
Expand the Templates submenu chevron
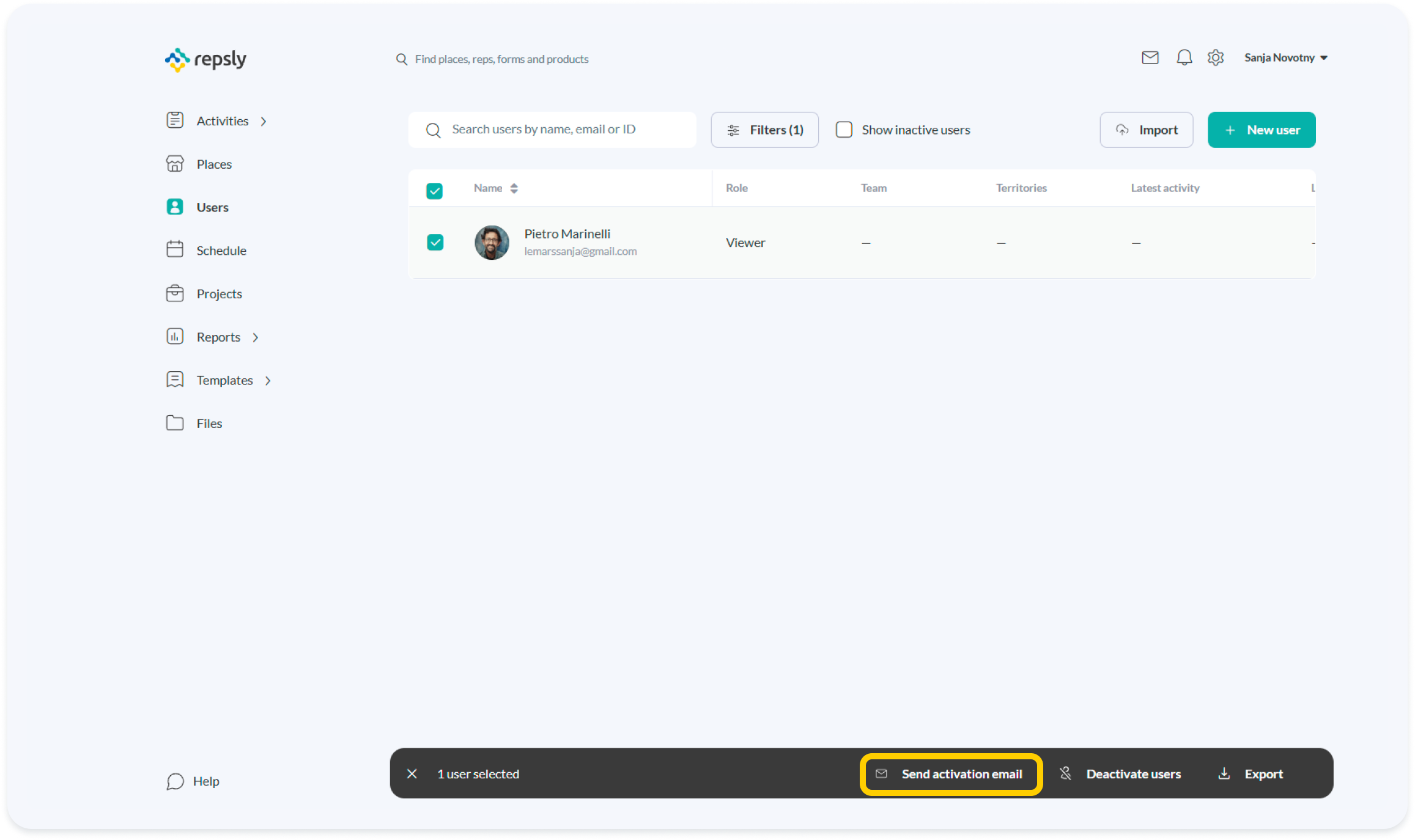pos(268,381)
